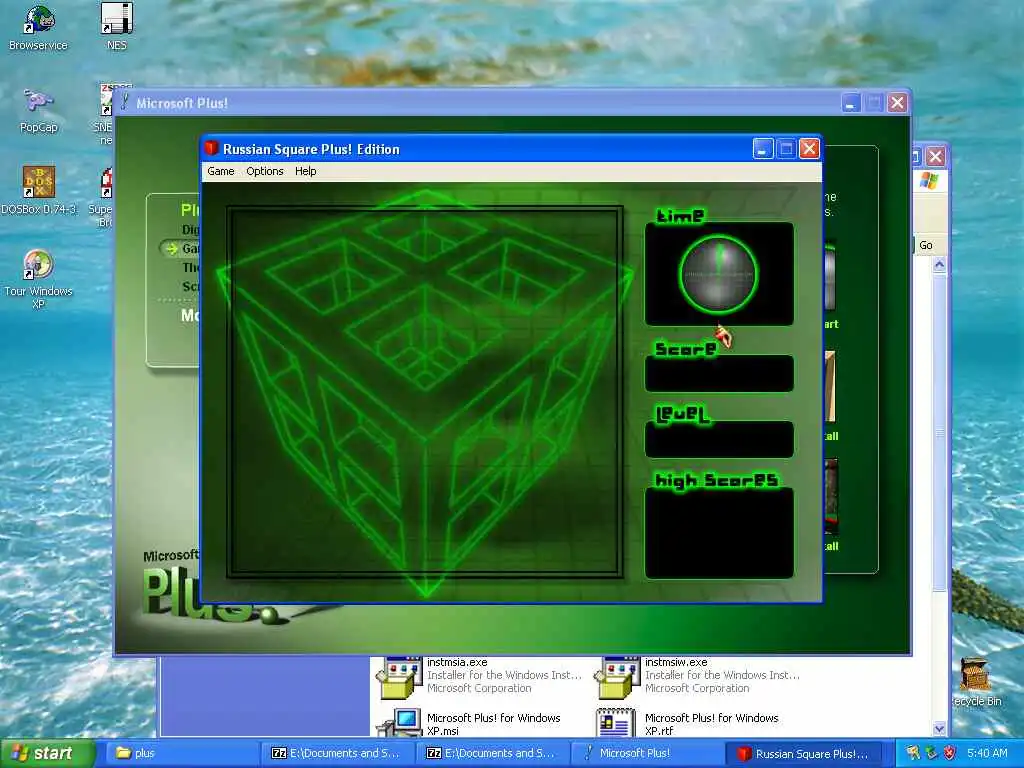Open the Windows Start menu
Viewport: 1024px width, 768px height.
[47, 753]
